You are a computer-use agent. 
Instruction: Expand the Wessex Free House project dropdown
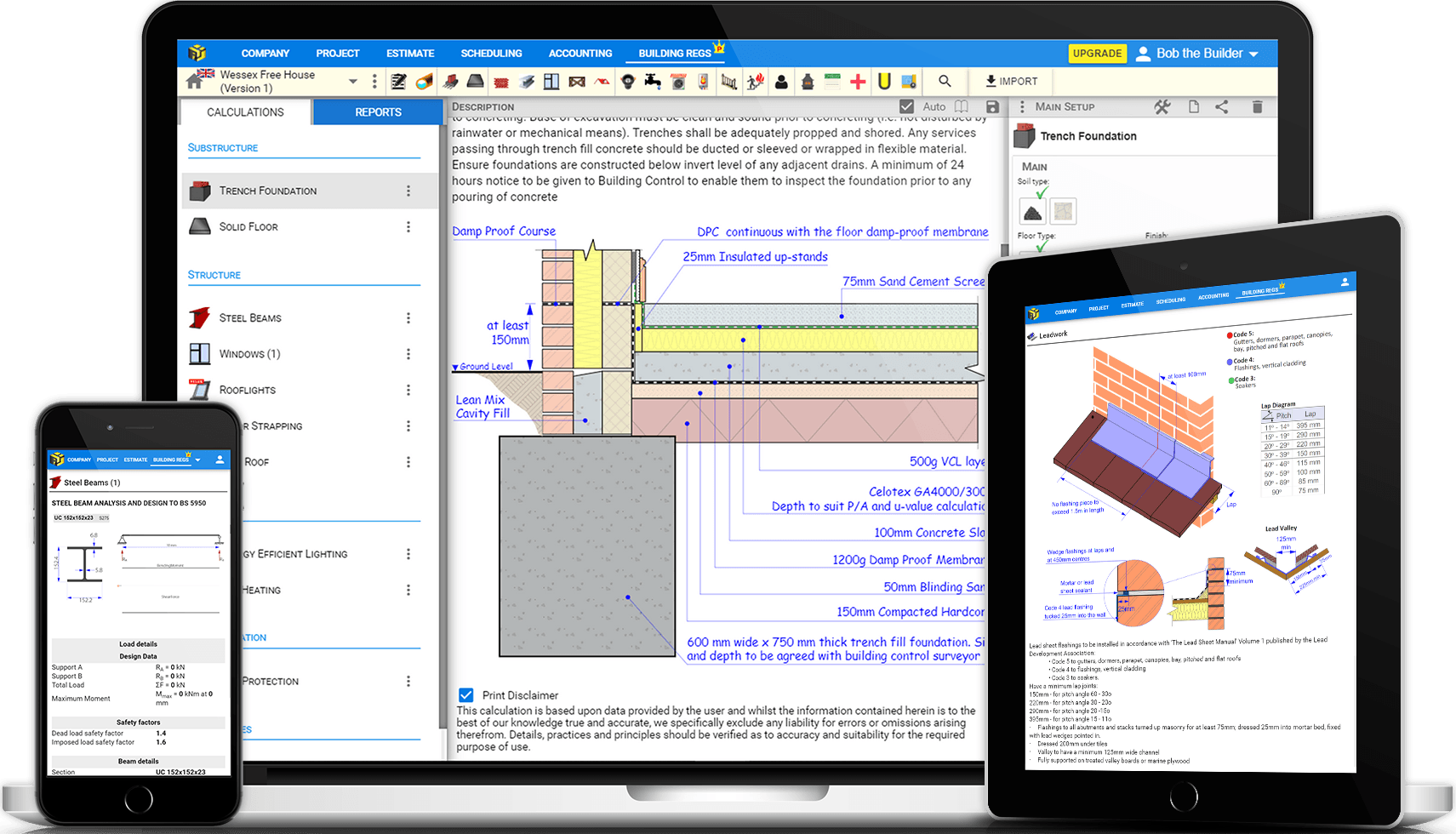353,82
